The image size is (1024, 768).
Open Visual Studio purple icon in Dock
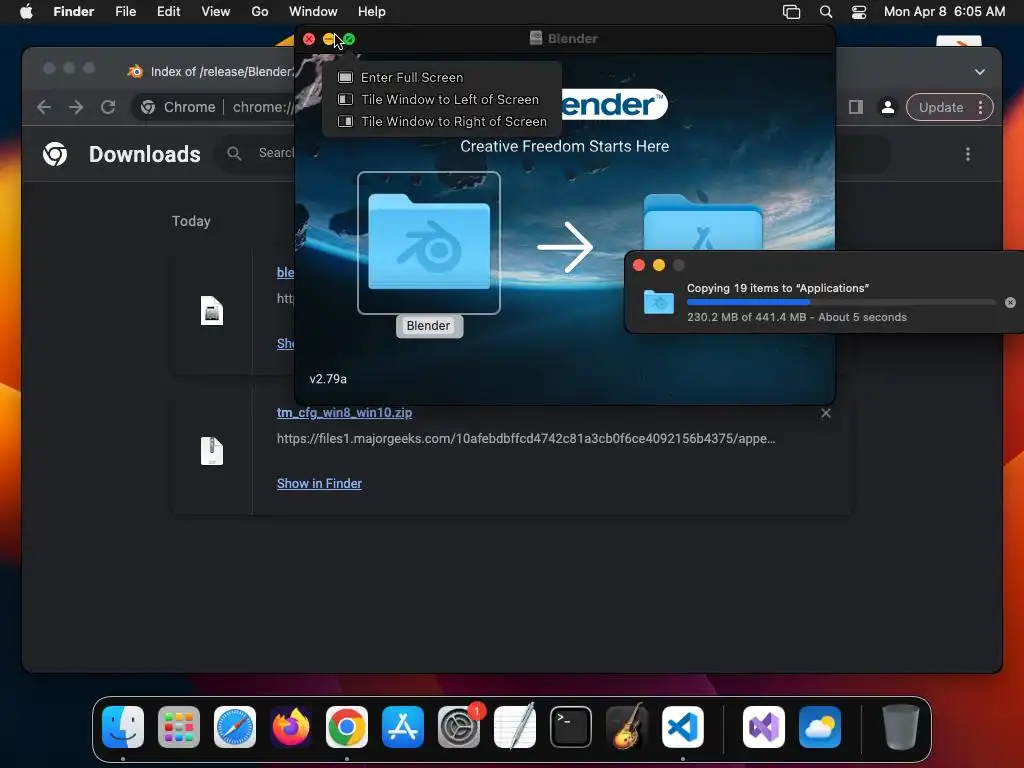pyautogui.click(x=763, y=727)
